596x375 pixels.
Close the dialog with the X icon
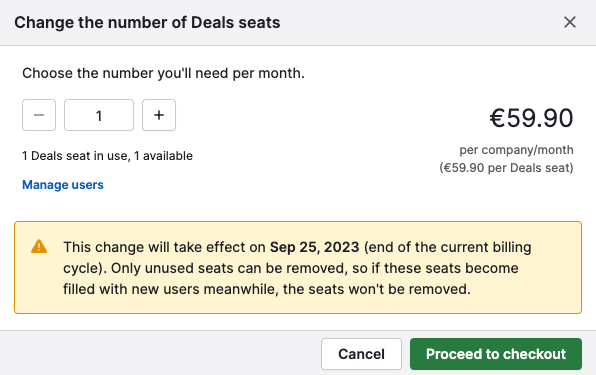(570, 22)
